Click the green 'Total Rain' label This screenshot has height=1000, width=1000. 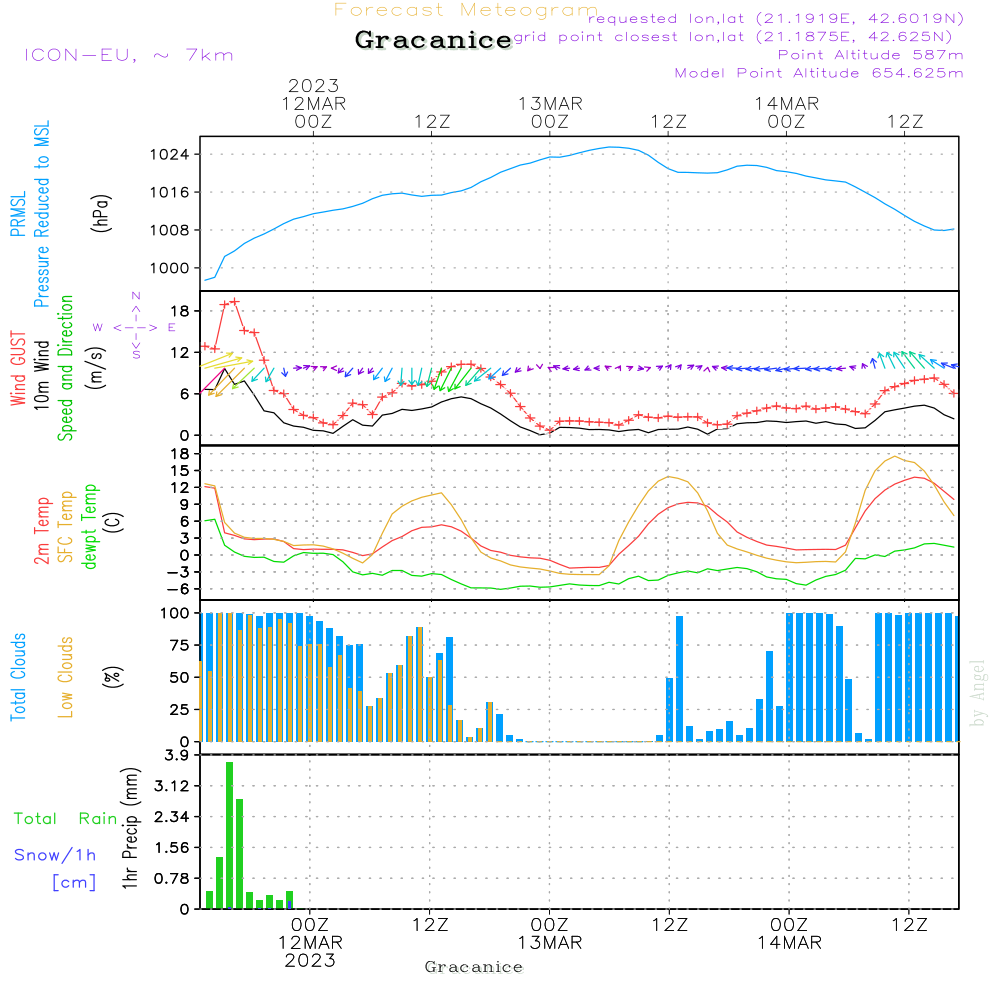pyautogui.click(x=66, y=819)
